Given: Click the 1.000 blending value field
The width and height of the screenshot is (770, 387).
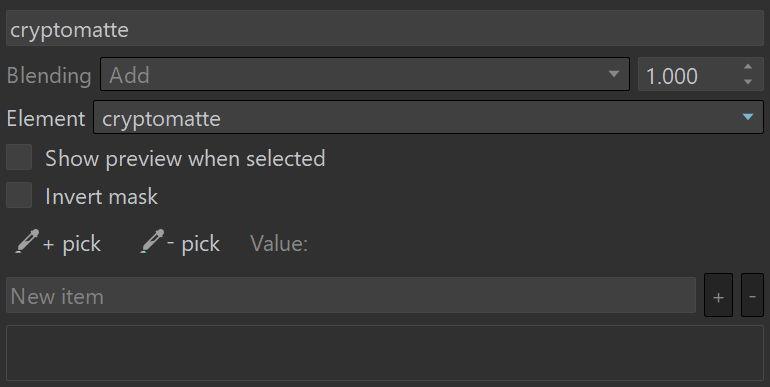Looking at the screenshot, I should coord(689,74).
